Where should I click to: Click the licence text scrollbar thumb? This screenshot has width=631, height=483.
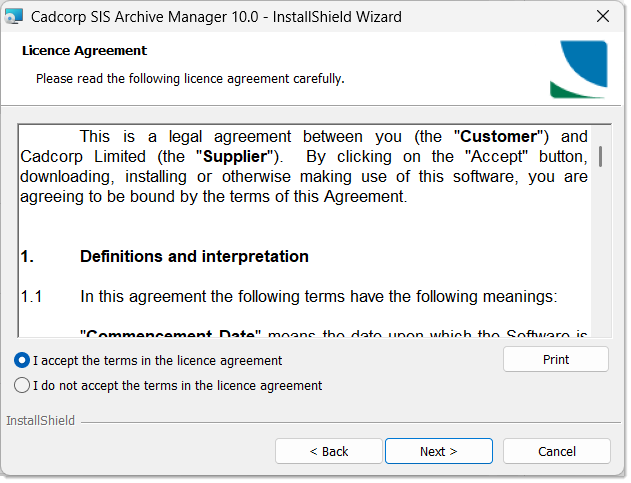[600, 156]
